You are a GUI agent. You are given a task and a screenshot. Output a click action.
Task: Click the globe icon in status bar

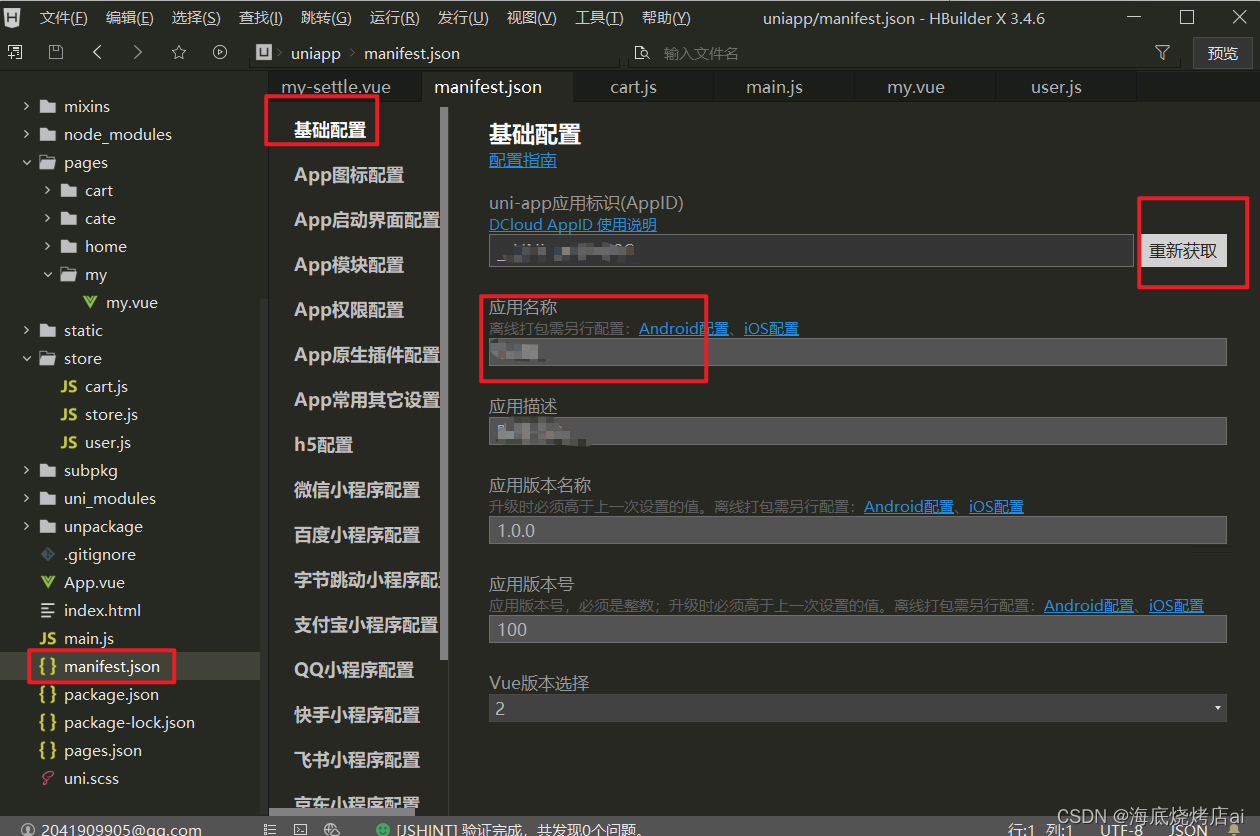pyautogui.click(x=332, y=829)
